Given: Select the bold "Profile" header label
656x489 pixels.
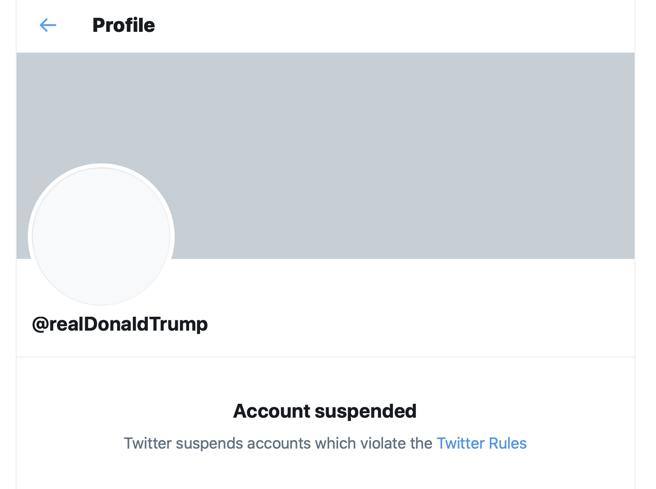Looking at the screenshot, I should coord(123,25).
